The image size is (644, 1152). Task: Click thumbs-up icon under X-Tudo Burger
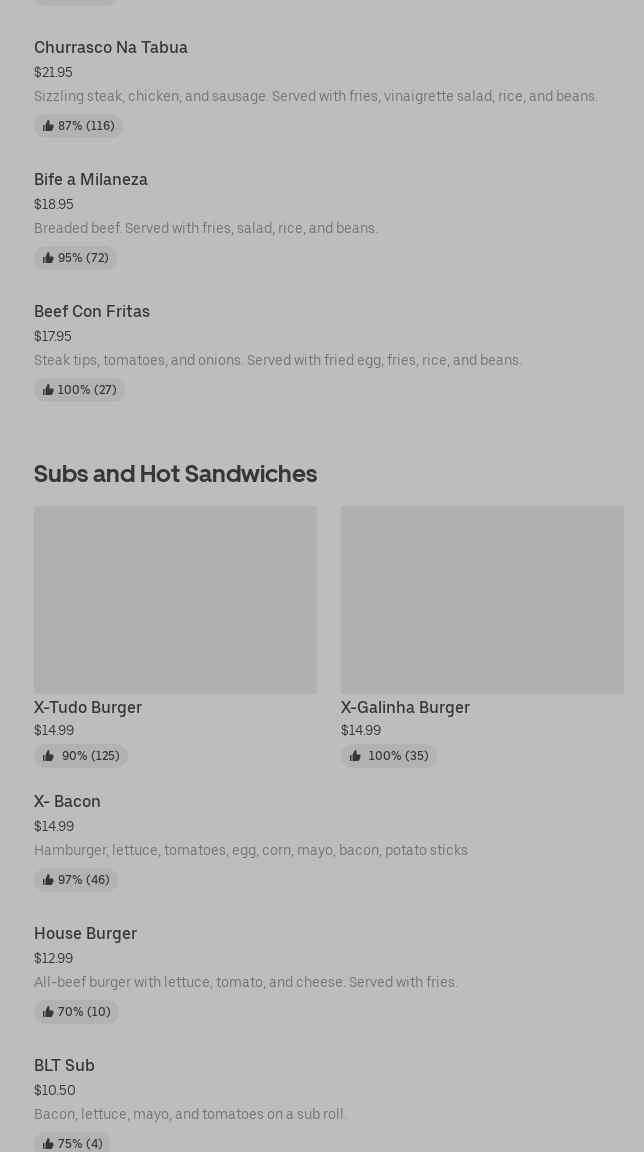pyautogui.click(x=48, y=756)
